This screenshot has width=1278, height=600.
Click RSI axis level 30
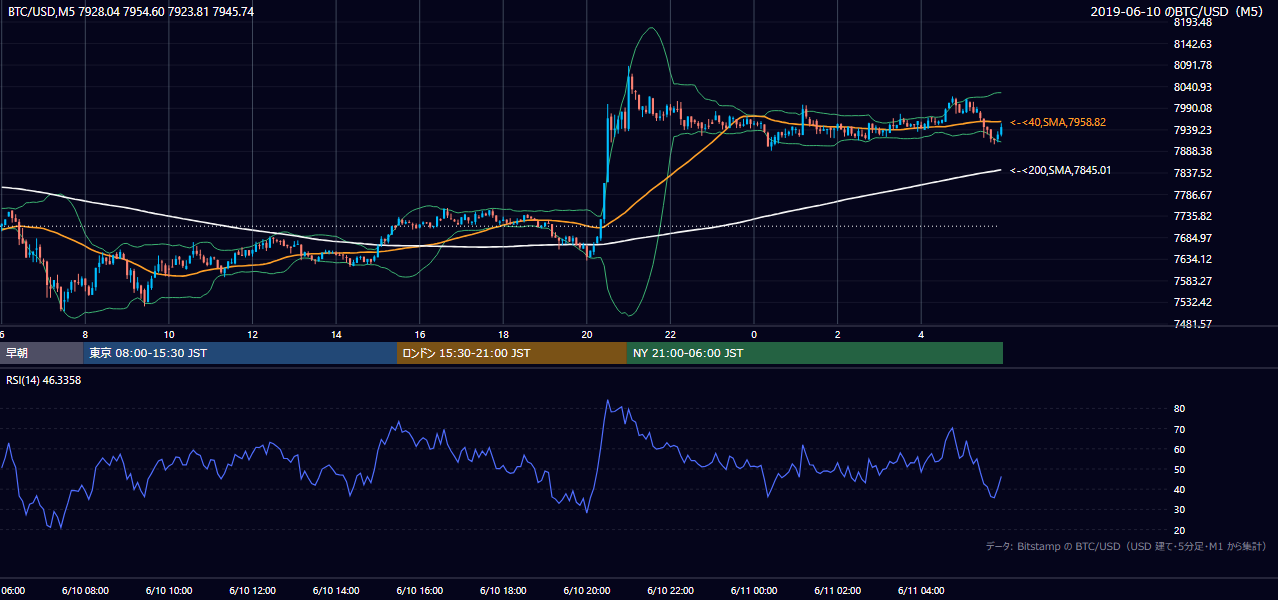pyautogui.click(x=1179, y=510)
